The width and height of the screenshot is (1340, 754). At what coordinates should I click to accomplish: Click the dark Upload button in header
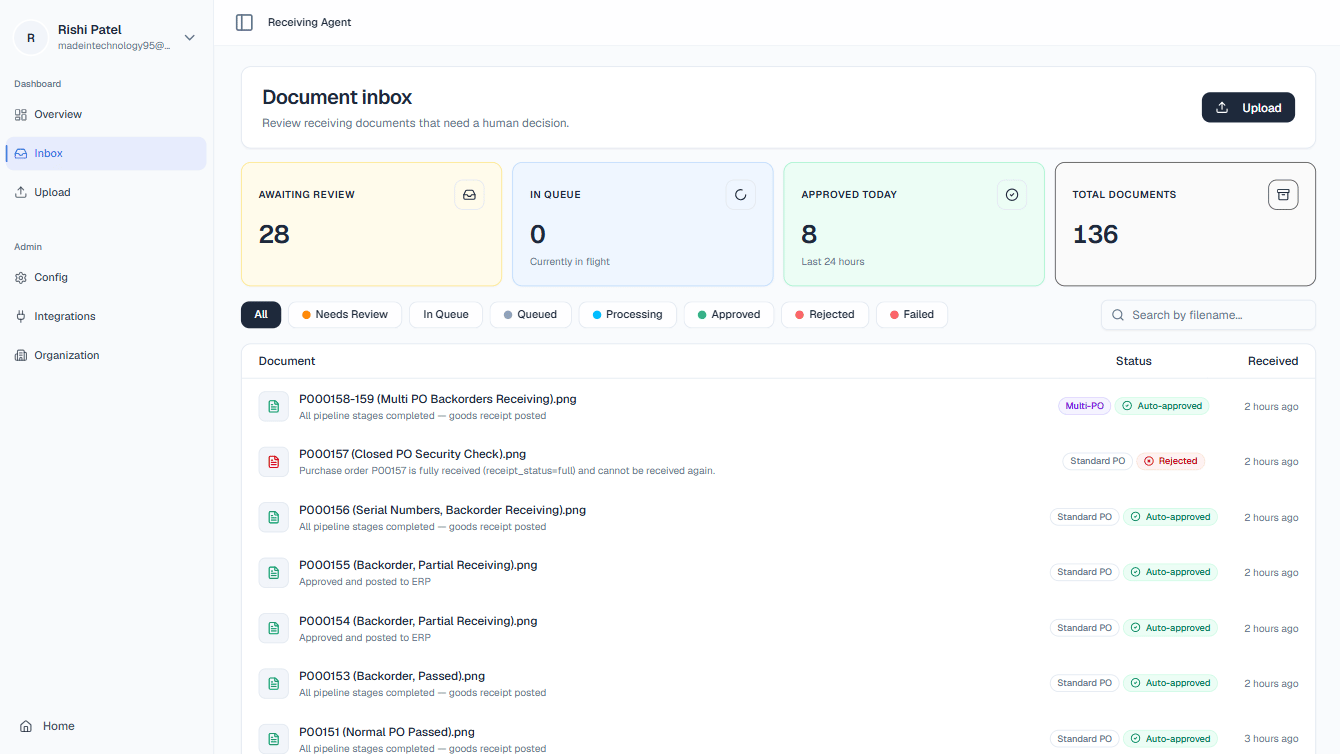coord(1248,108)
